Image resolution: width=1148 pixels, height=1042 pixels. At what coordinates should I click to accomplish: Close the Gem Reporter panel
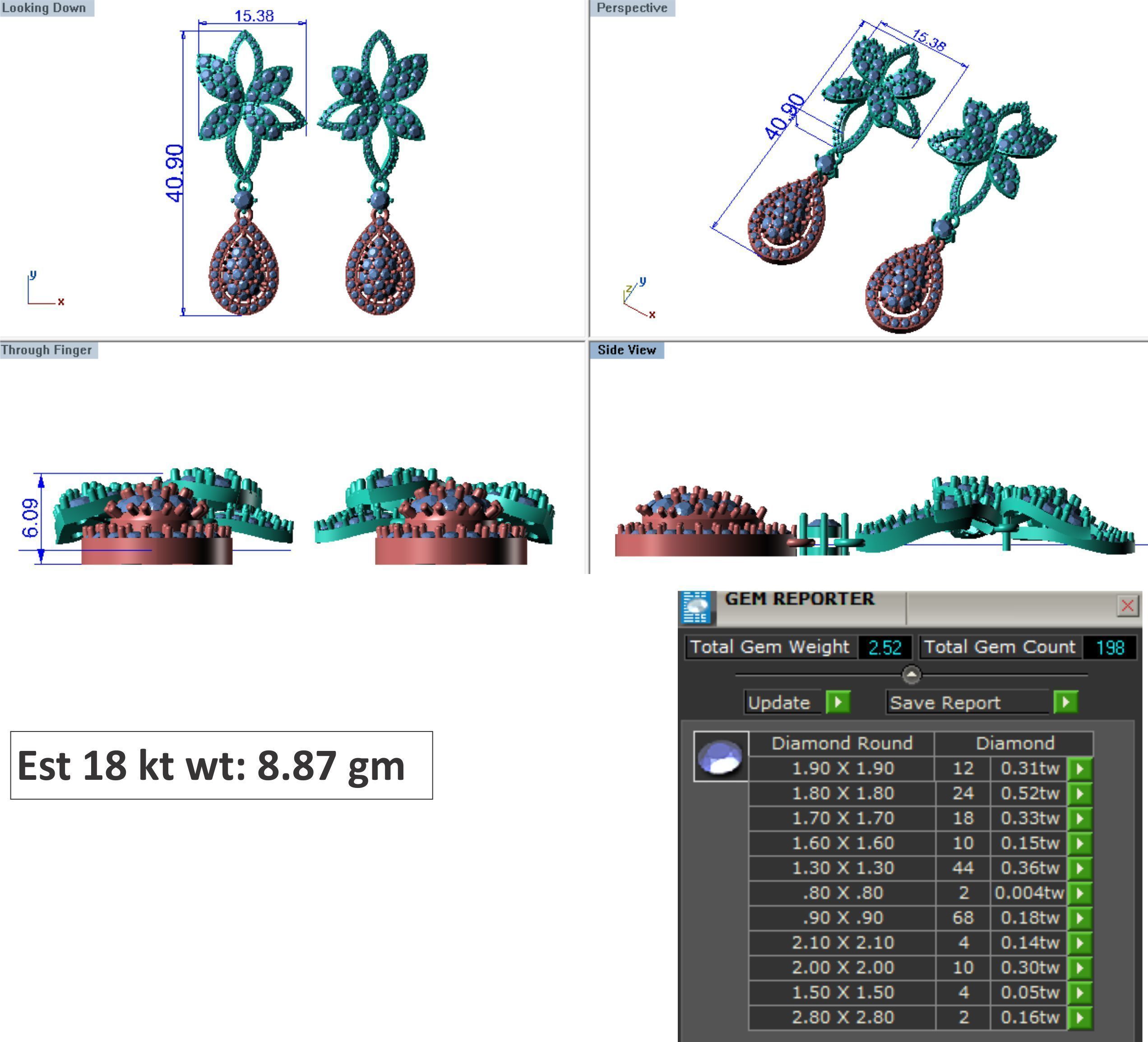[x=1128, y=605]
